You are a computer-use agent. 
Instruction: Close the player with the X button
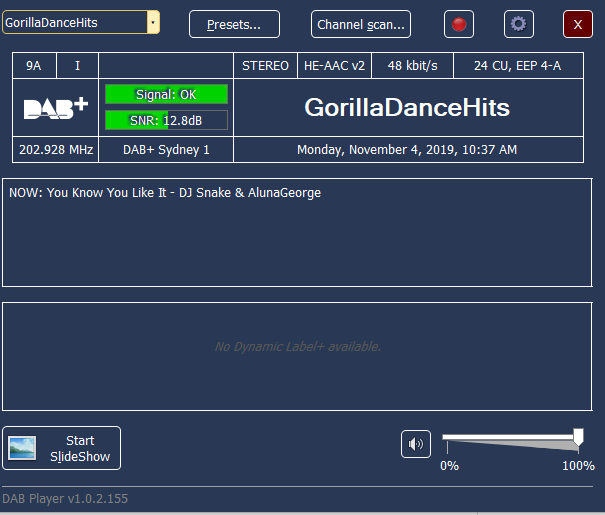tap(578, 24)
